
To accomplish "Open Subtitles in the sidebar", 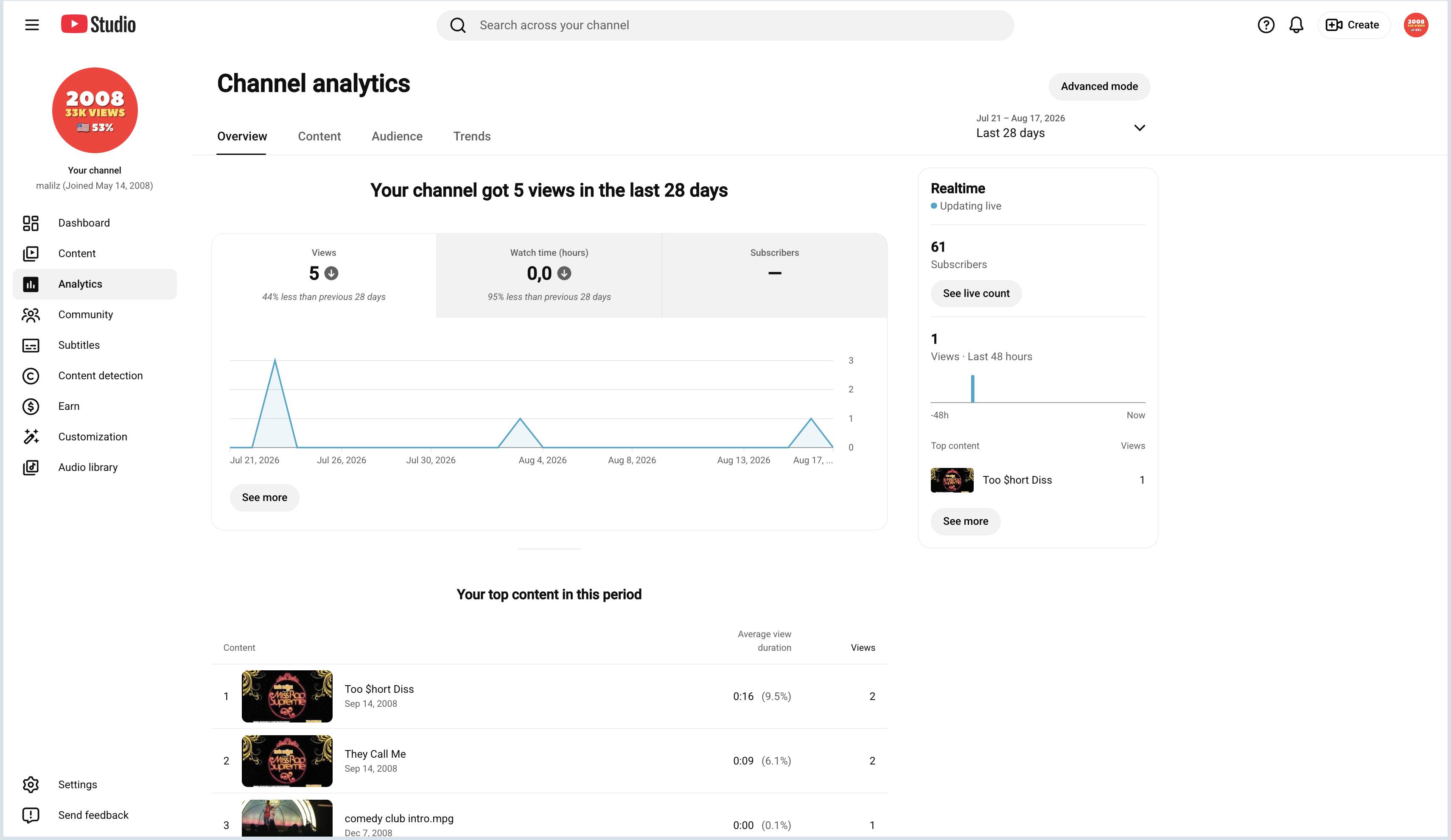I will [95, 345].
